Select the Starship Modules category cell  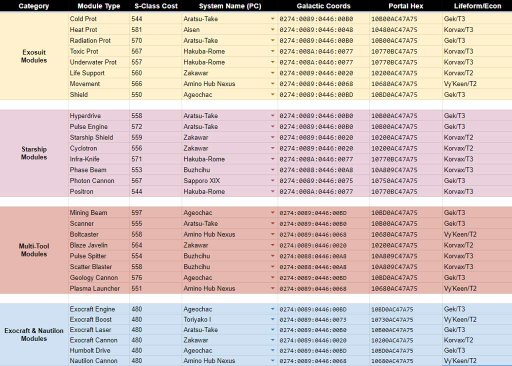pos(34,153)
